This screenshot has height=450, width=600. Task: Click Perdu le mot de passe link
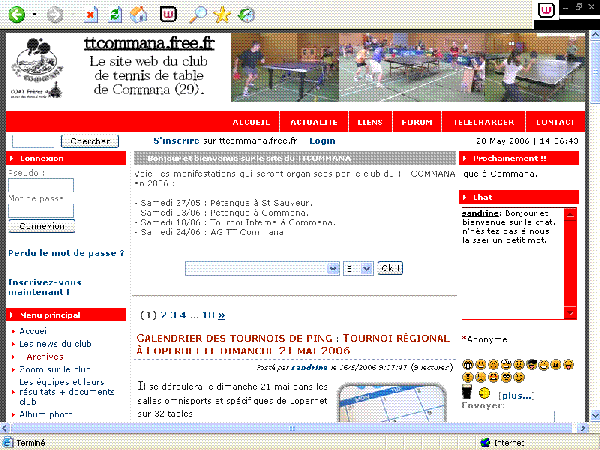tap(66, 253)
